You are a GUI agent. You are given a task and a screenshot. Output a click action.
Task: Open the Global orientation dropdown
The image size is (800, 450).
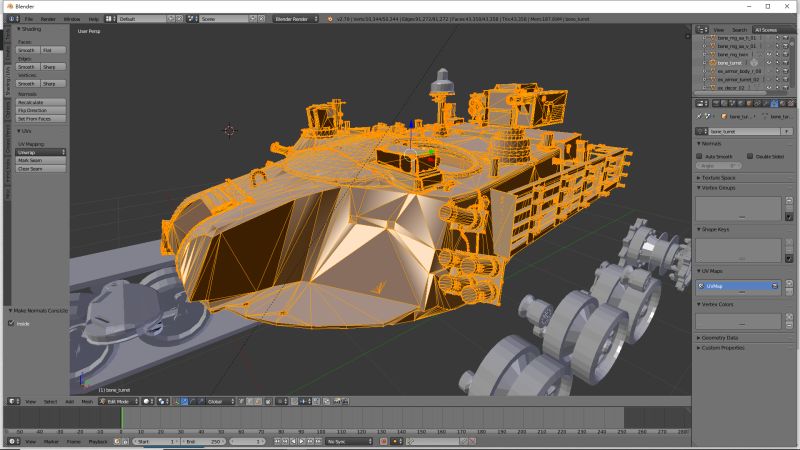220,402
